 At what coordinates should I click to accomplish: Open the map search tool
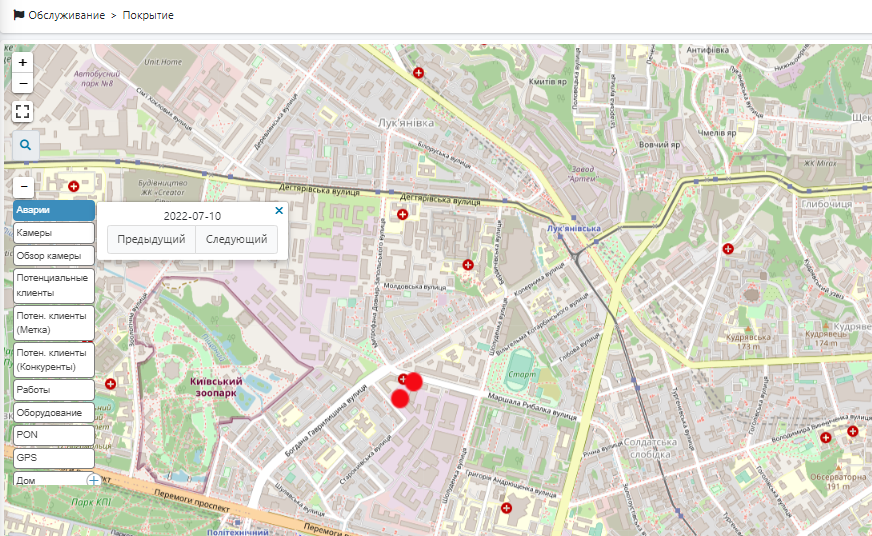click(x=25, y=146)
